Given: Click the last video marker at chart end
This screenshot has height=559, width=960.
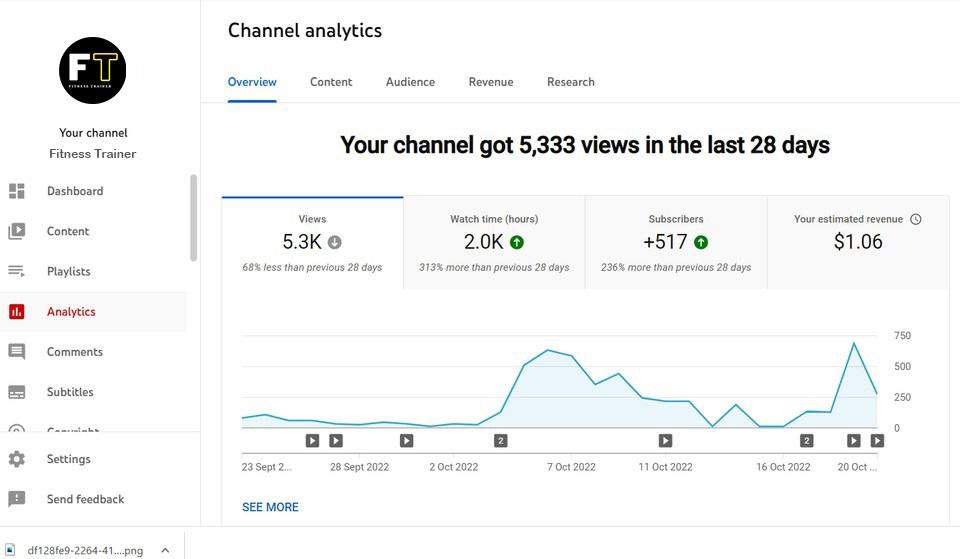Looking at the screenshot, I should point(877,440).
